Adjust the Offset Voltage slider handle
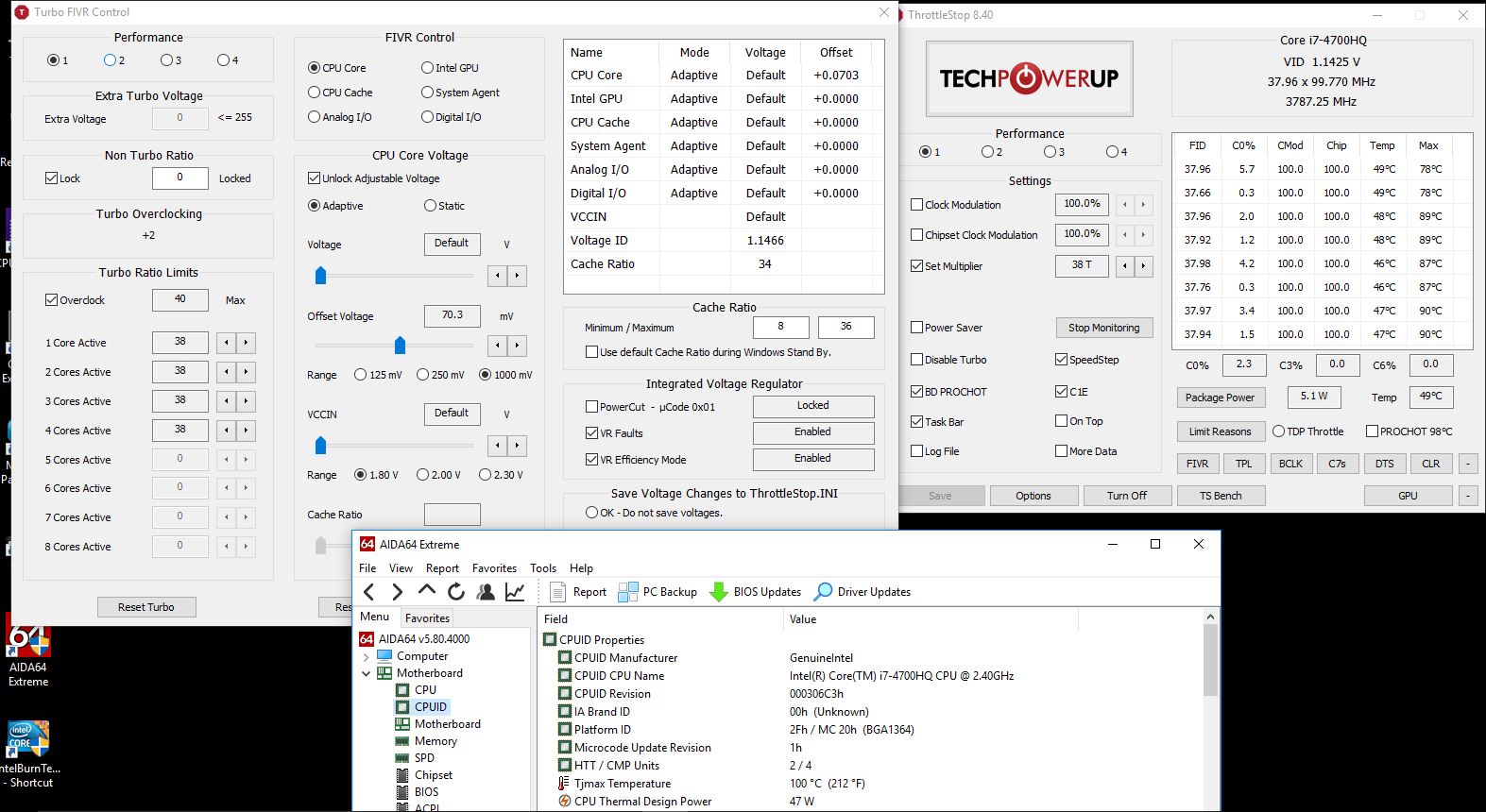1486x812 pixels. (x=400, y=345)
